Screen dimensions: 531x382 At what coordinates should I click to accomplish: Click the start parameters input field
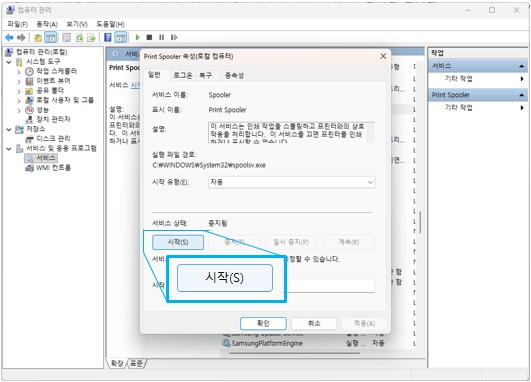click(x=331, y=285)
